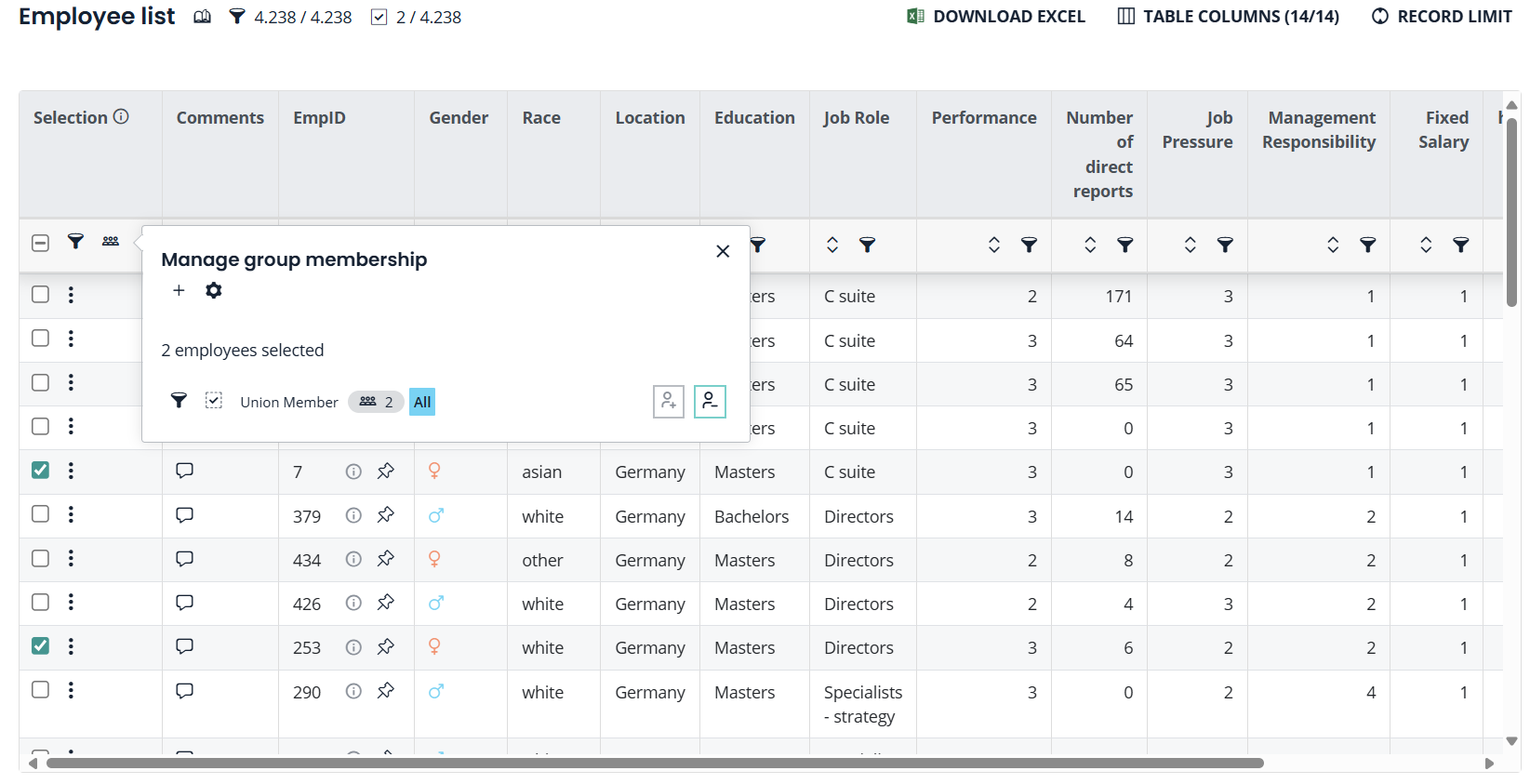Show info for employee 426
This screenshot has height=784, width=1530.
point(353,604)
